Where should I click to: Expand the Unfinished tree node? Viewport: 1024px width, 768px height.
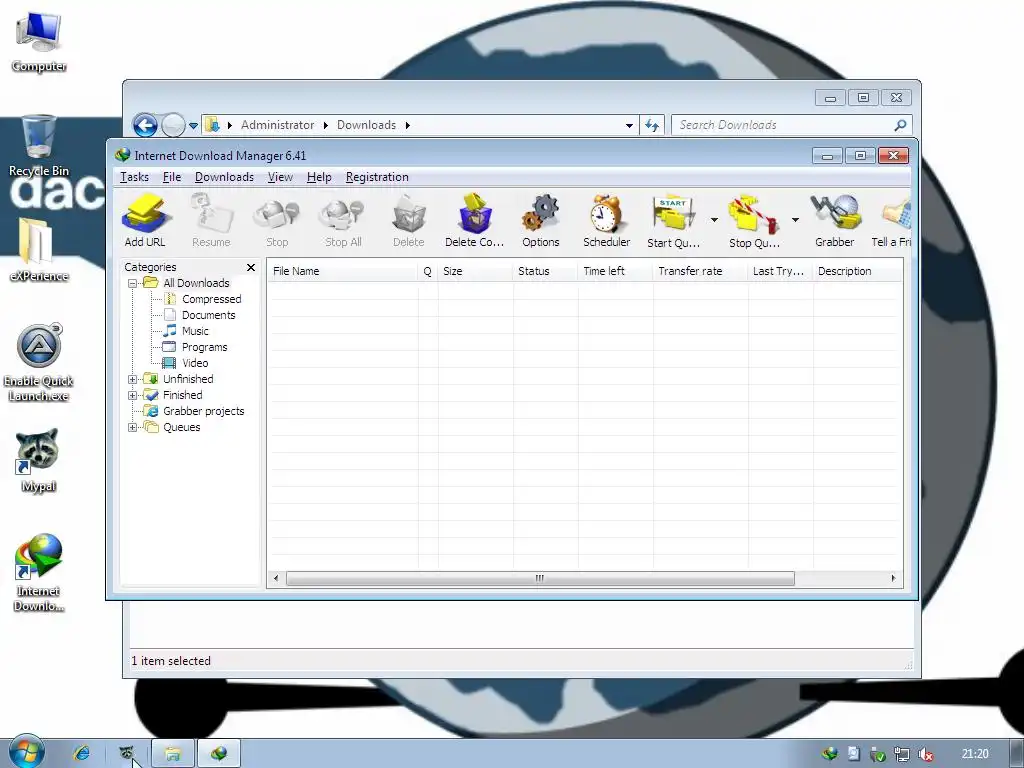click(133, 379)
